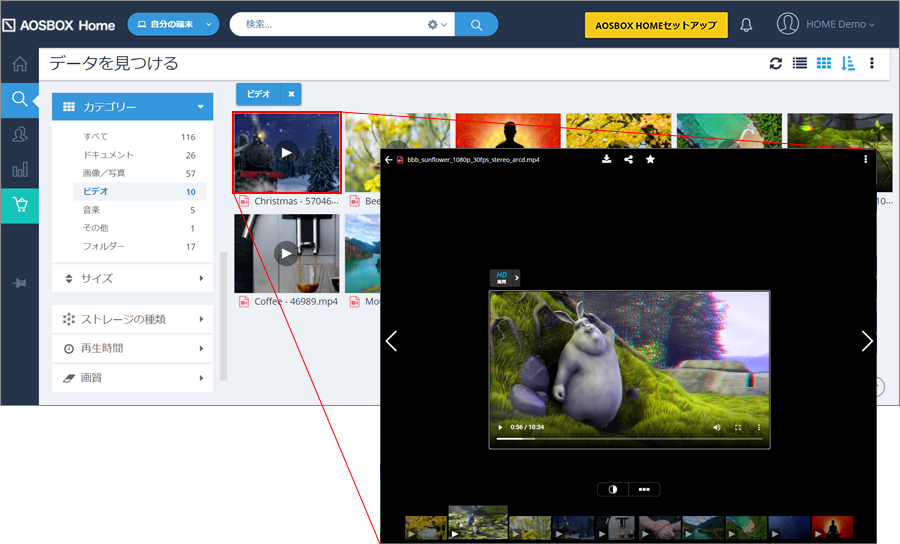Switch to grid view
This screenshot has height=544, width=900.
pos(824,64)
